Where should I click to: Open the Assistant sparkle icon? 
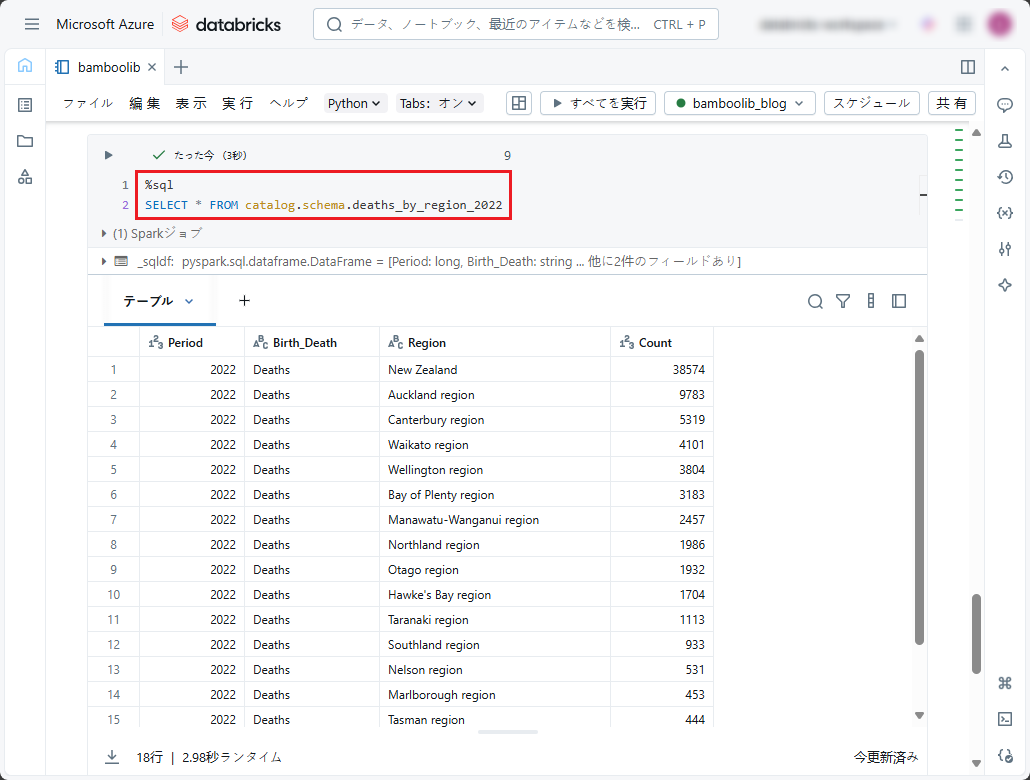click(x=1005, y=285)
